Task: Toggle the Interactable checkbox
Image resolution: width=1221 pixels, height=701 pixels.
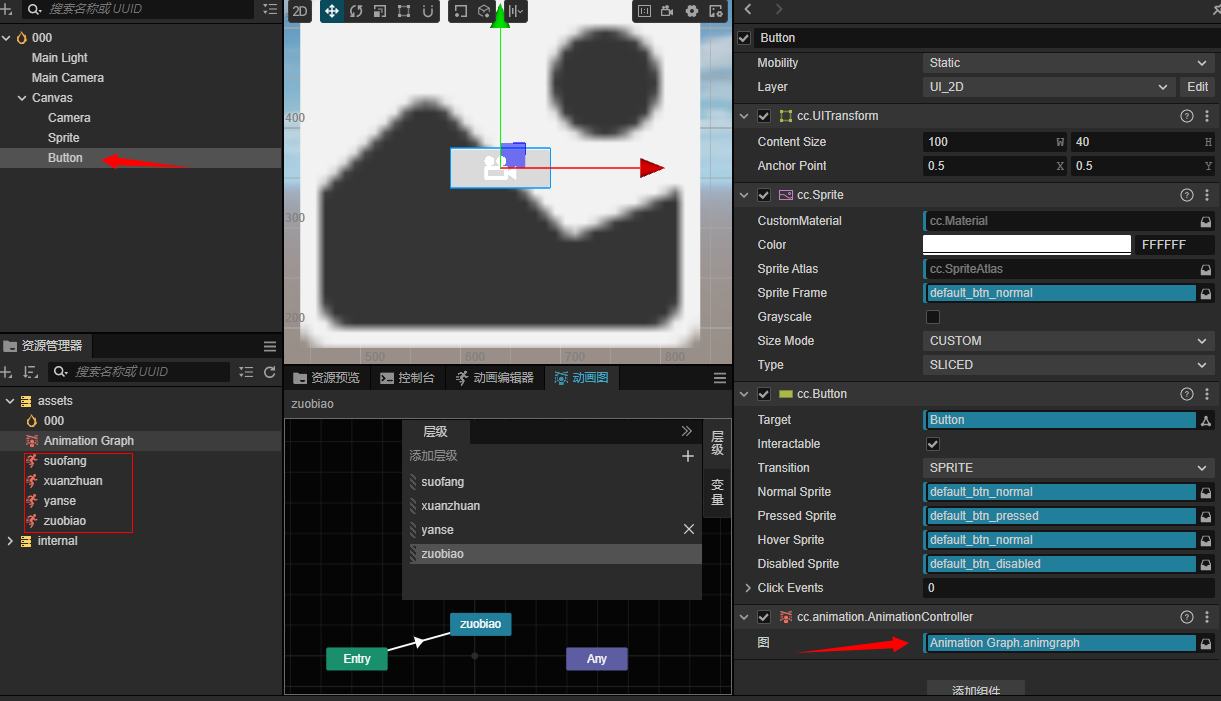Action: click(x=933, y=444)
